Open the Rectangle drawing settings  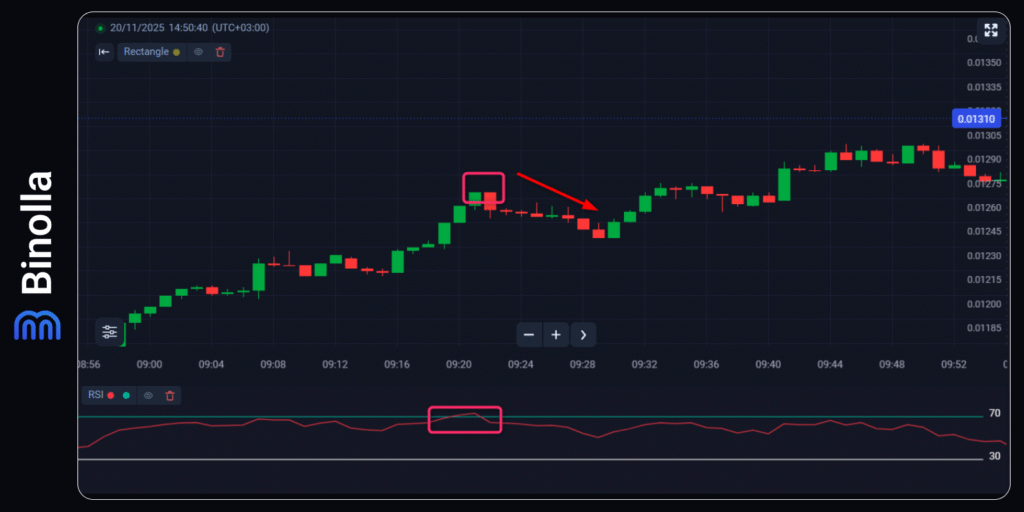[146, 52]
